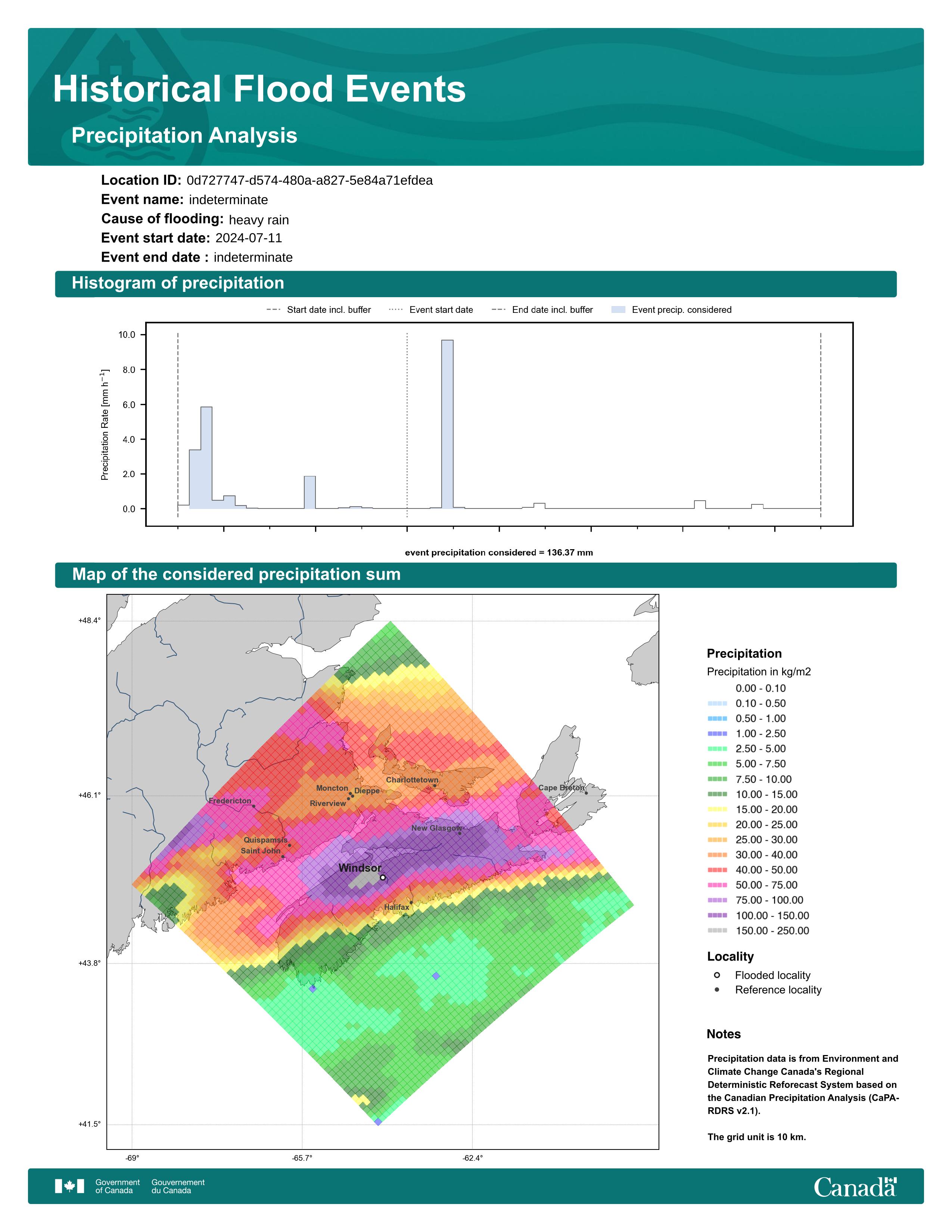The height and width of the screenshot is (1232, 952).
Task: Click the 100.00 - 150.00 purple legend swatch
Action: coord(718,915)
